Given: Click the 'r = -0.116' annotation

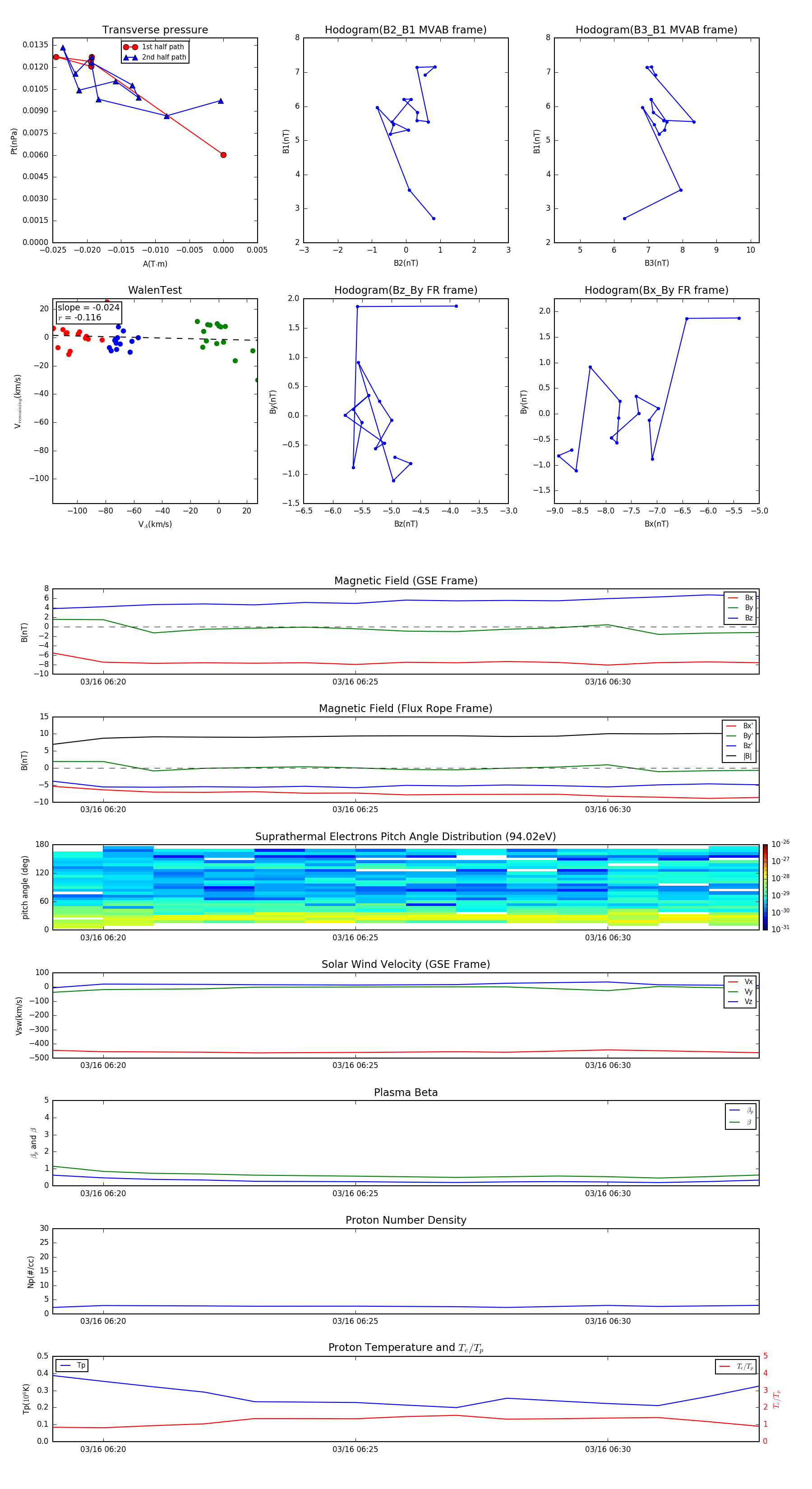Looking at the screenshot, I should click(x=80, y=317).
